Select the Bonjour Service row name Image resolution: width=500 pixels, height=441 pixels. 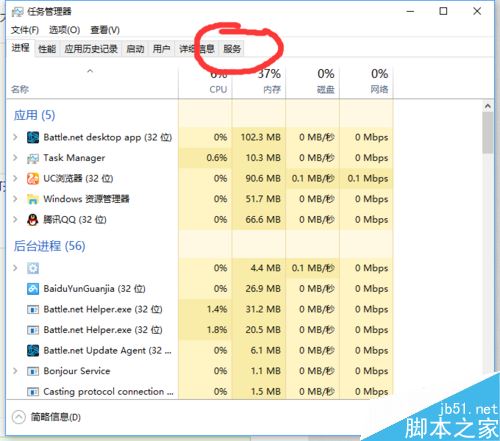(x=77, y=371)
